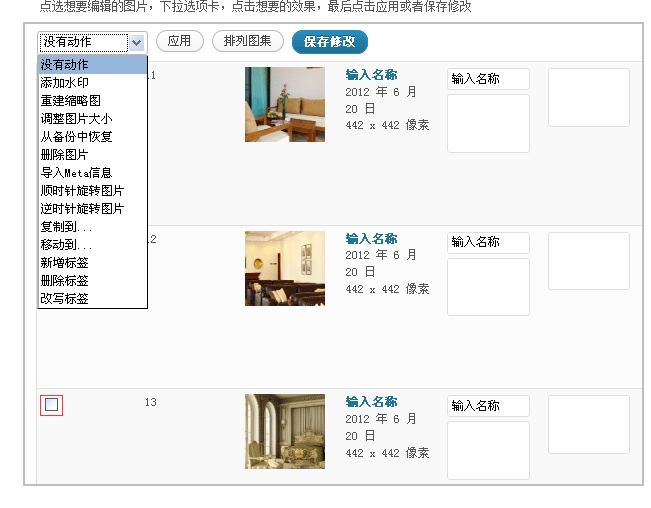651x508 pixels.
Task: Select 调整图片大小 in the action list
Action: (x=76, y=119)
